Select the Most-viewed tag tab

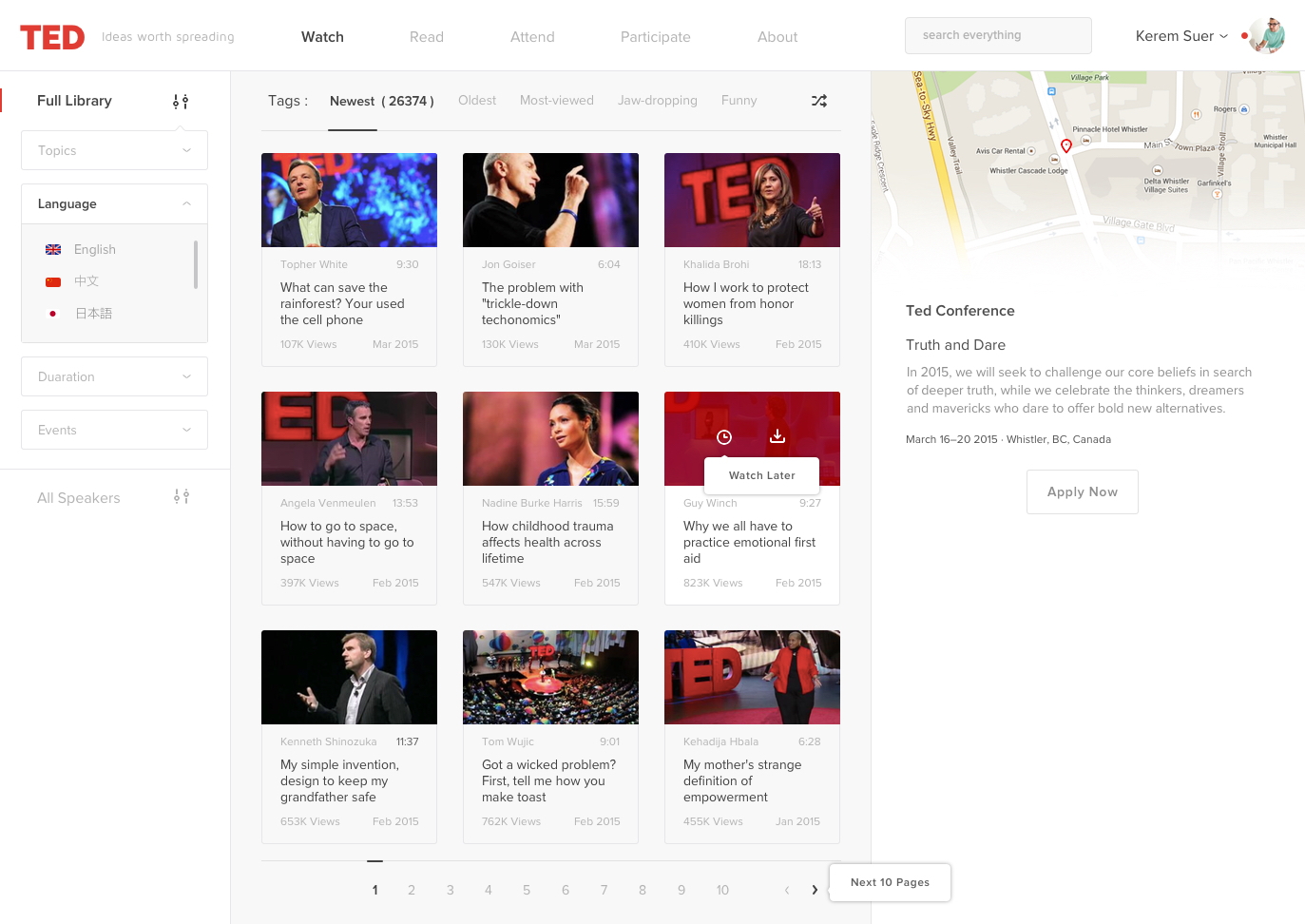tap(557, 100)
